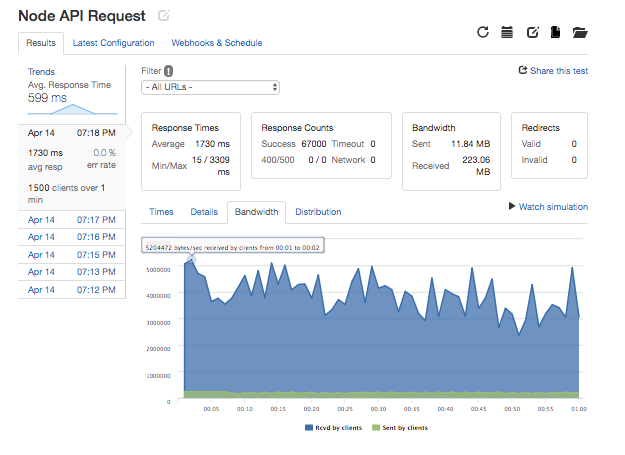This screenshot has height=455, width=625.
Task: Click the Sent 11.84 MB value
Action: (x=470, y=144)
